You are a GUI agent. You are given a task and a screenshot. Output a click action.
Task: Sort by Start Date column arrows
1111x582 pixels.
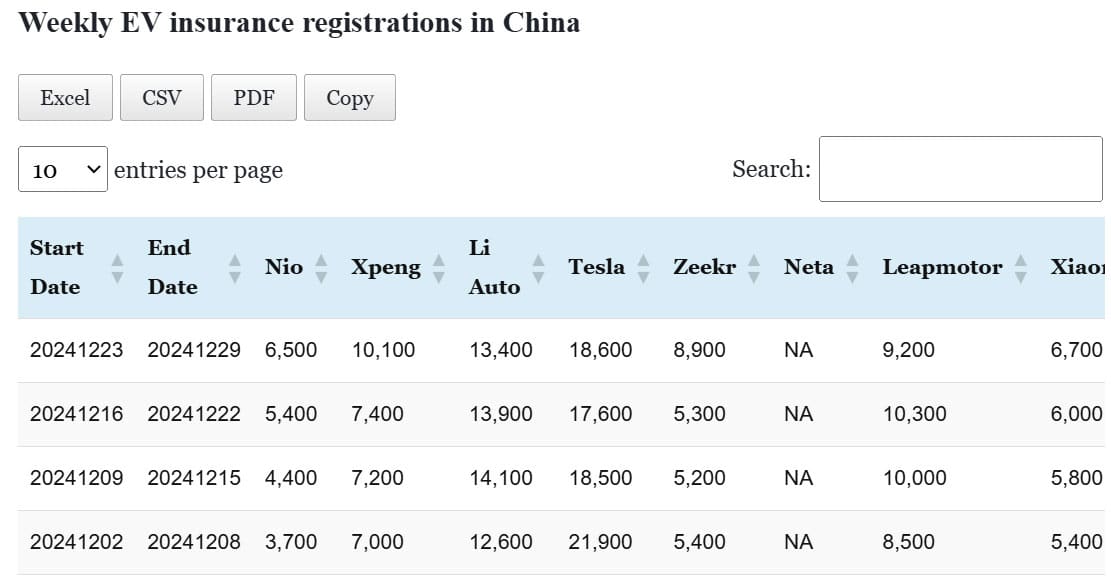pos(117,267)
